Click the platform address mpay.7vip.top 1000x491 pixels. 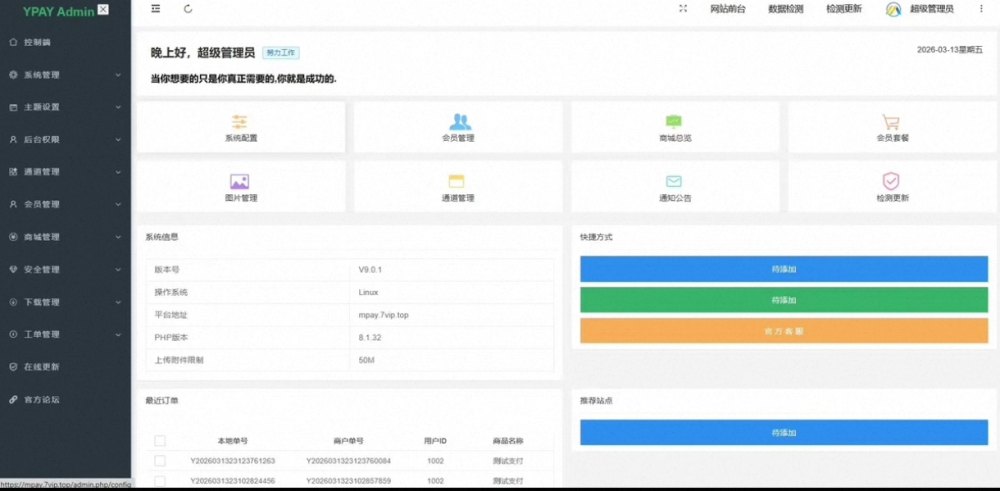pos(383,315)
